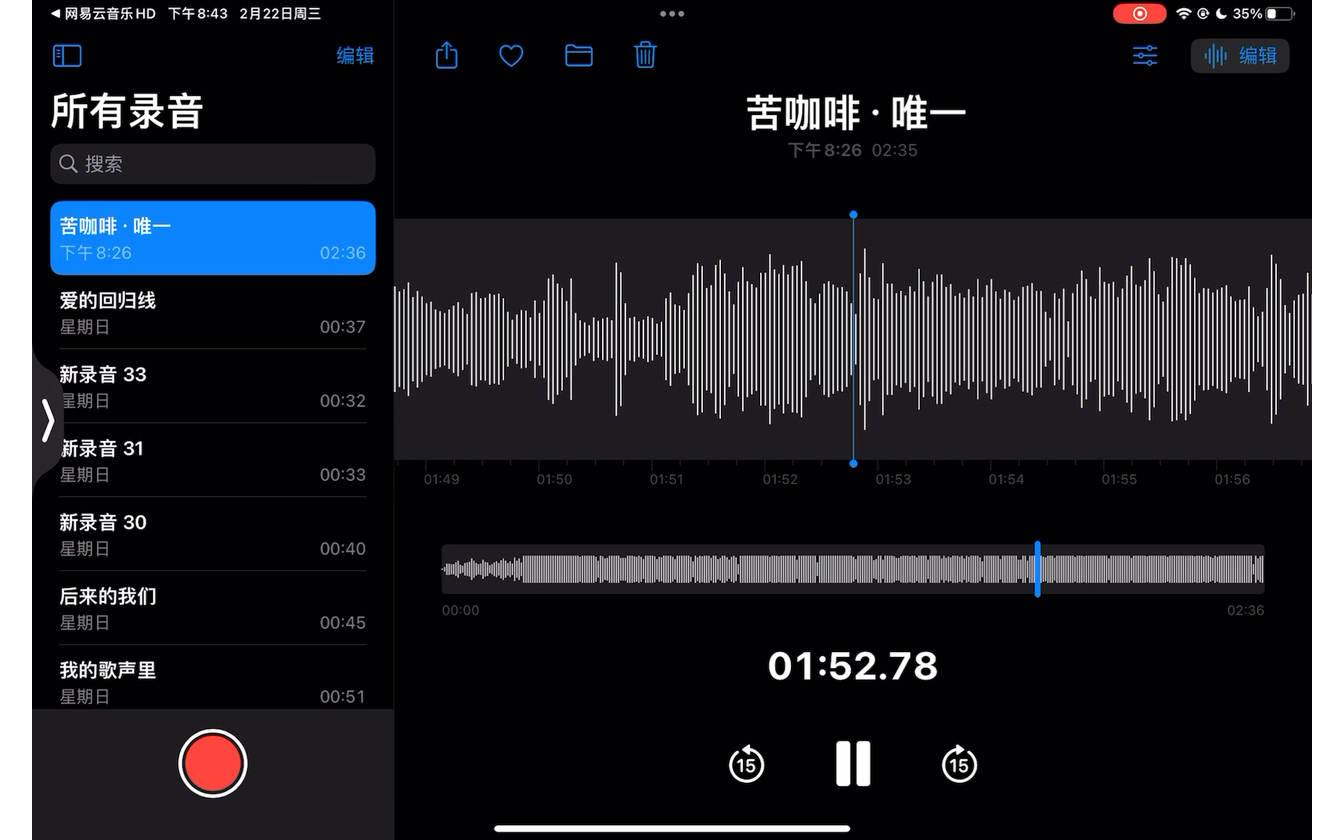Select recording 后来的我们
This screenshot has width=1344, height=840.
tap(213, 608)
